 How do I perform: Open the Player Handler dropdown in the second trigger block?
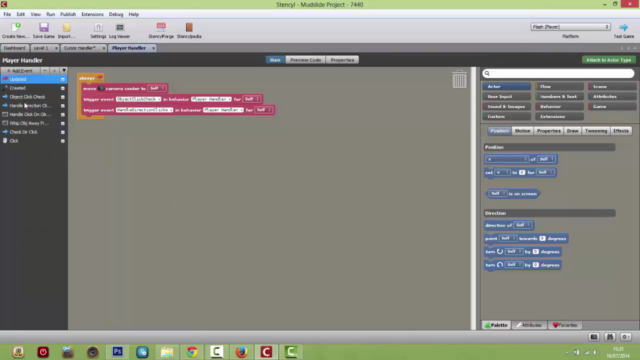point(223,110)
